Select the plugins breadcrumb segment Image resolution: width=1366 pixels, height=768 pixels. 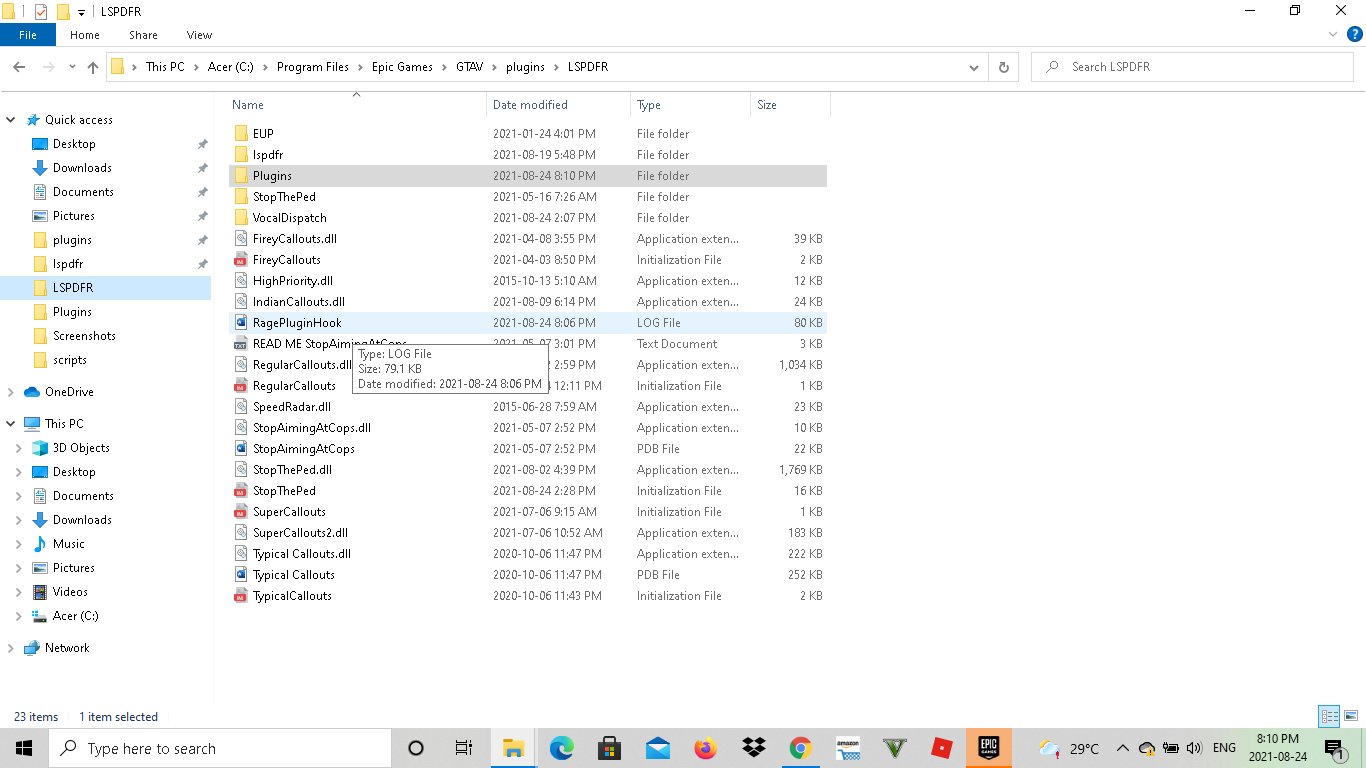525,67
